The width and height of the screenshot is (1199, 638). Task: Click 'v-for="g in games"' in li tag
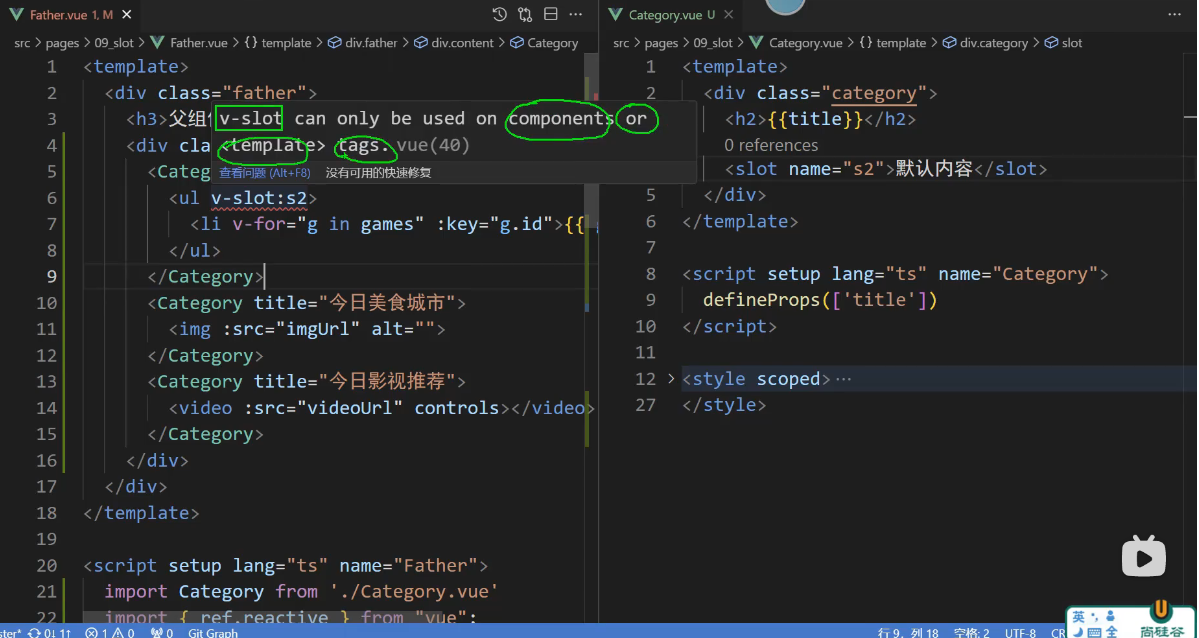327,224
